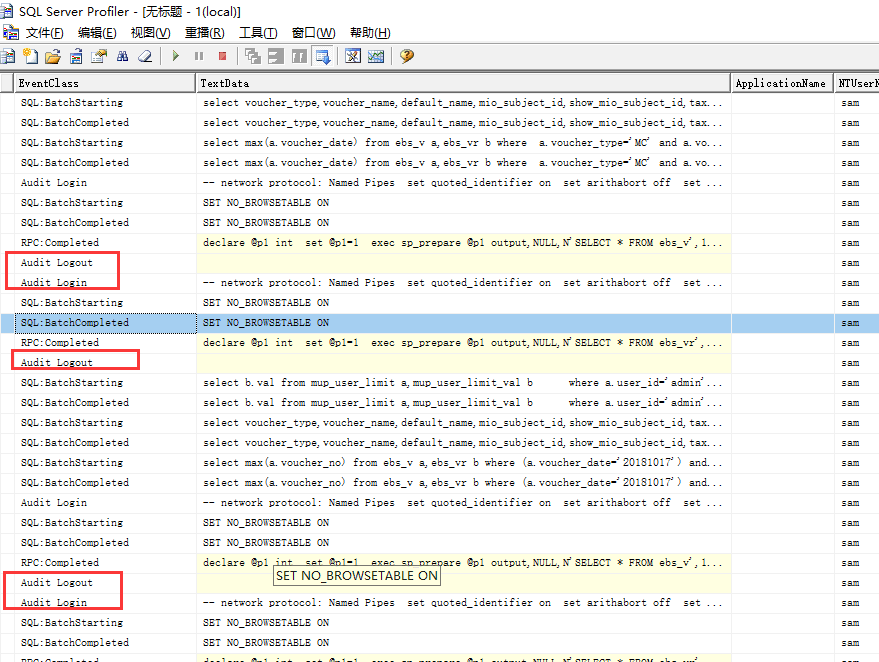Click the New Trace toolbar icon
879x662 pixels.
click(x=30, y=57)
